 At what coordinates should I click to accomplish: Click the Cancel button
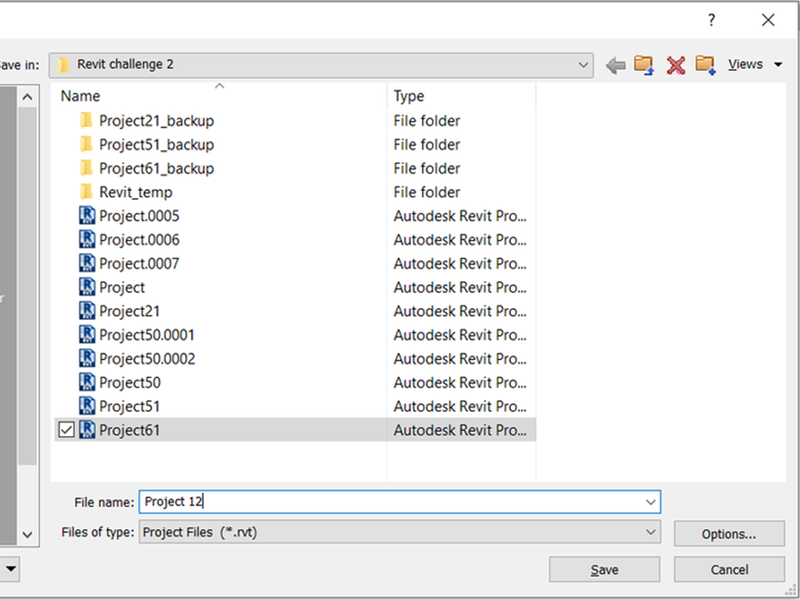click(729, 569)
